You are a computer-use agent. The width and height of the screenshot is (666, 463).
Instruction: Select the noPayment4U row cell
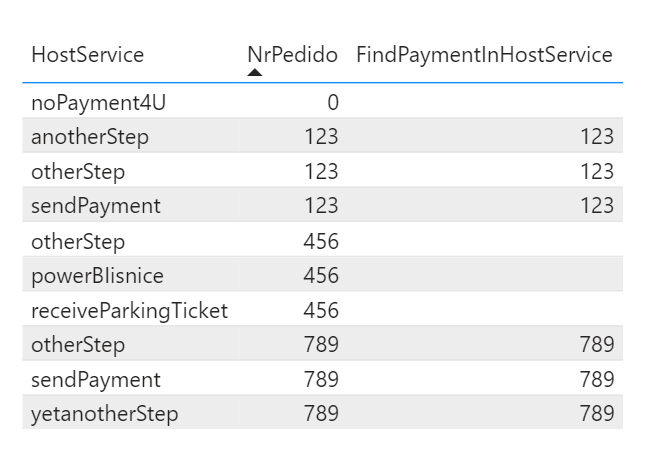click(x=98, y=102)
